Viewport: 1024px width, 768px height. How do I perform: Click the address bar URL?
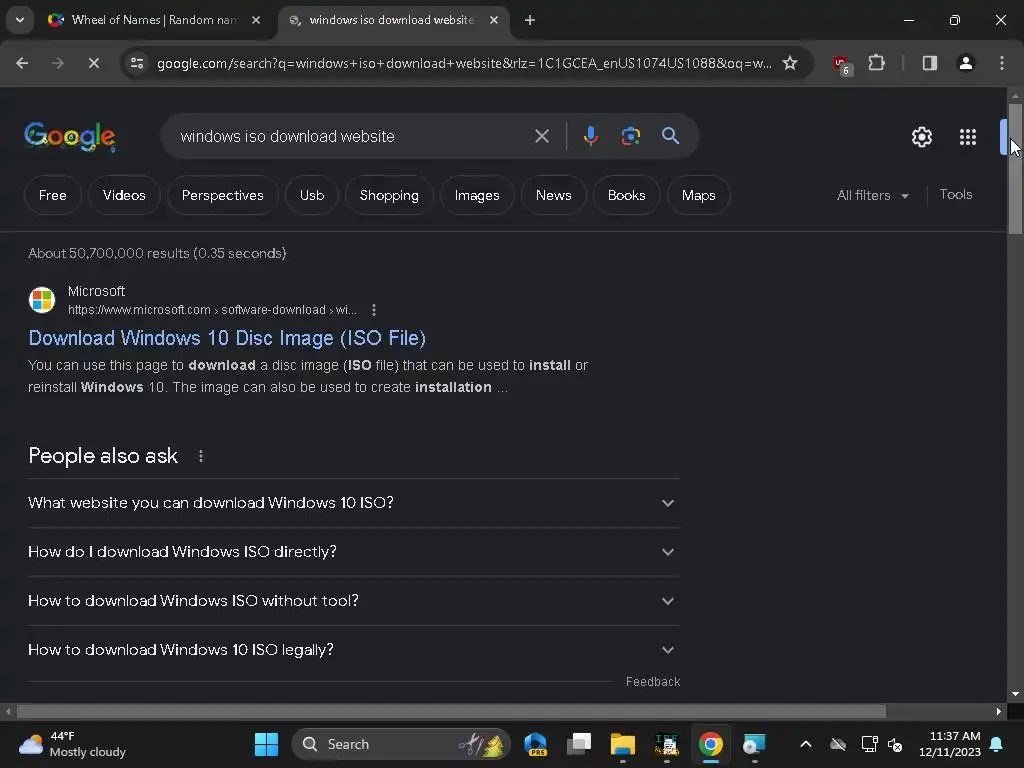coord(464,63)
